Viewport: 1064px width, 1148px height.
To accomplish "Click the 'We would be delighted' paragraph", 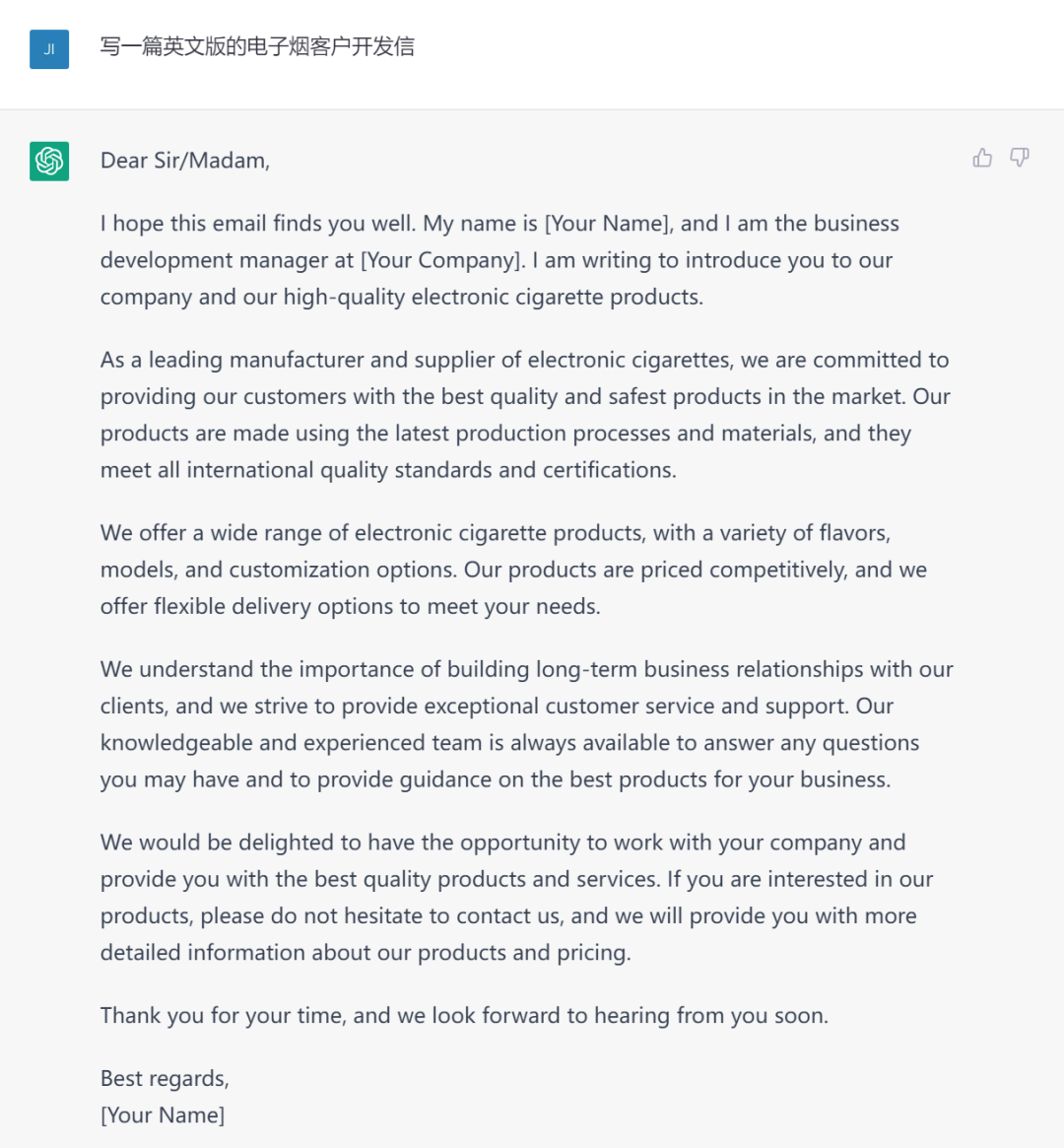I will 516,898.
